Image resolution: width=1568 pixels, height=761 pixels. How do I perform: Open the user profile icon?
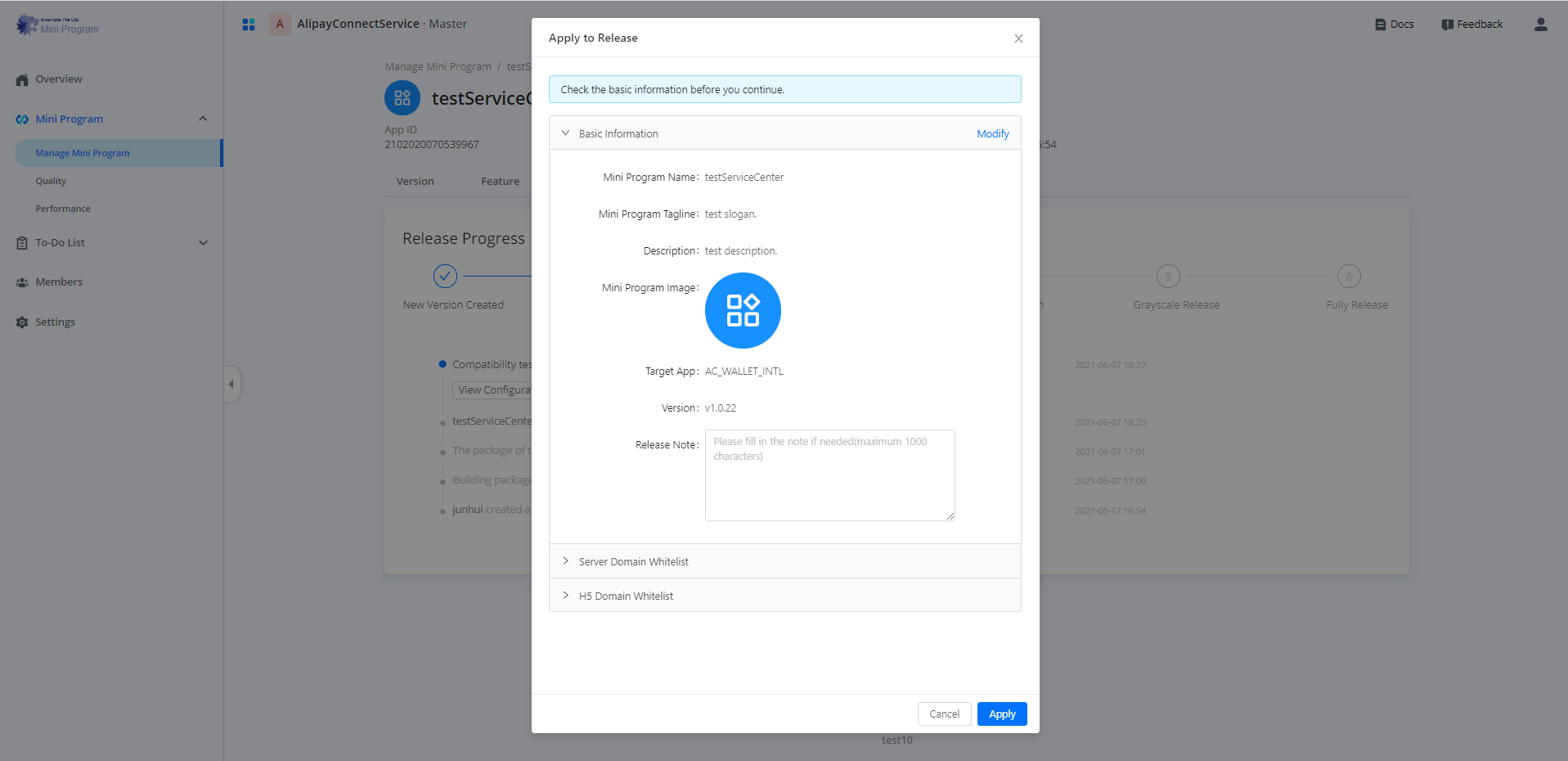pos(1540,25)
